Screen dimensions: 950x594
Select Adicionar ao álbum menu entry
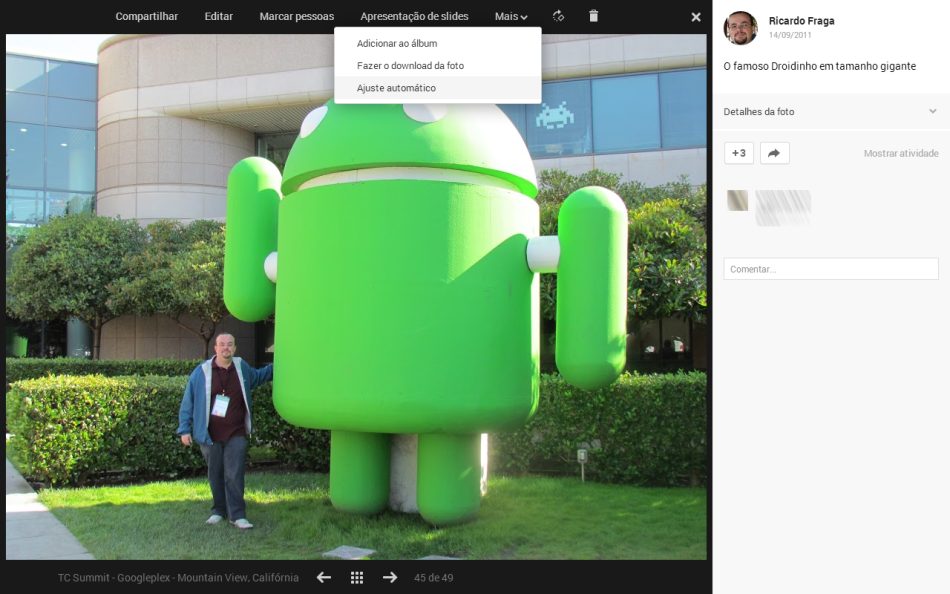(397, 44)
